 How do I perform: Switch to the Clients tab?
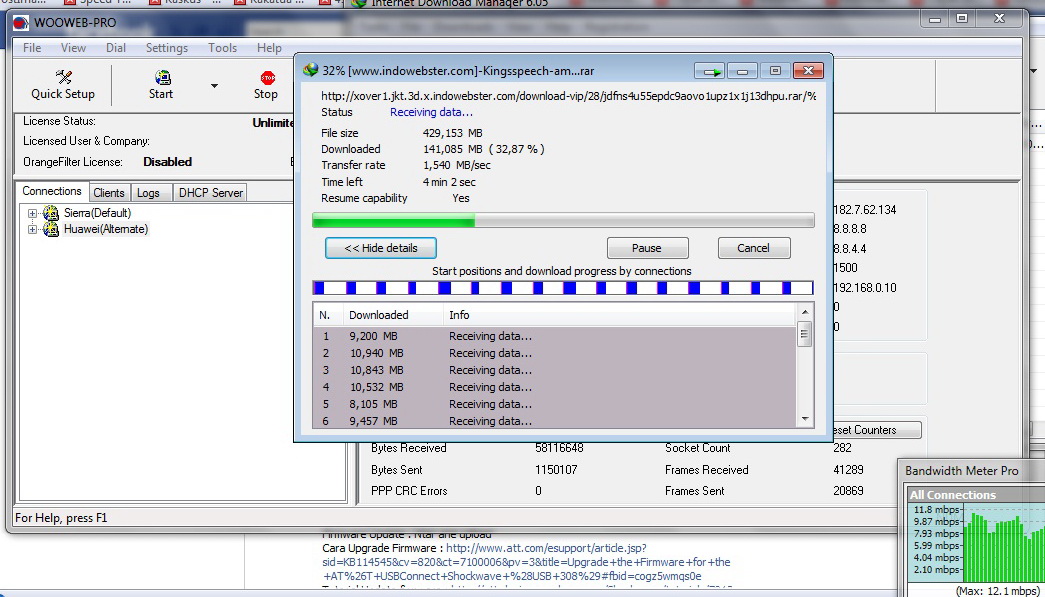[109, 193]
